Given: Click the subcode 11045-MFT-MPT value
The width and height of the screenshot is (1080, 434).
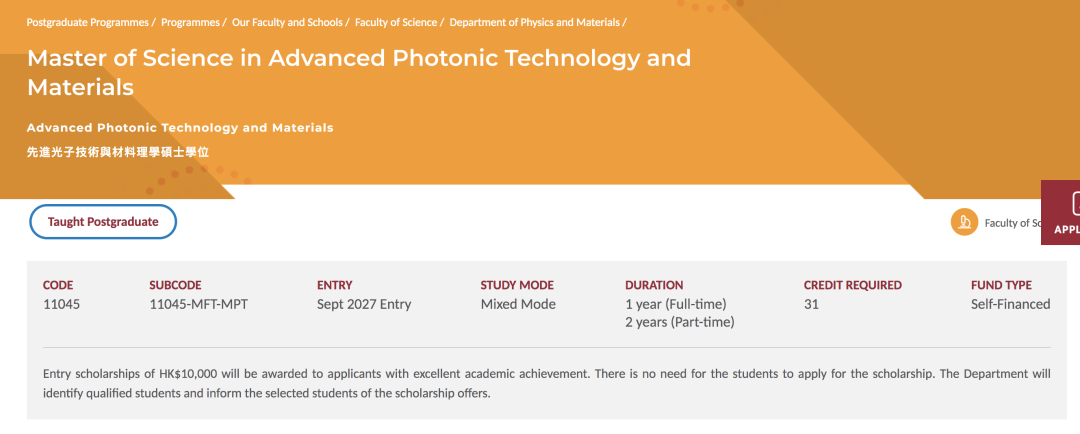Looking at the screenshot, I should click(198, 304).
